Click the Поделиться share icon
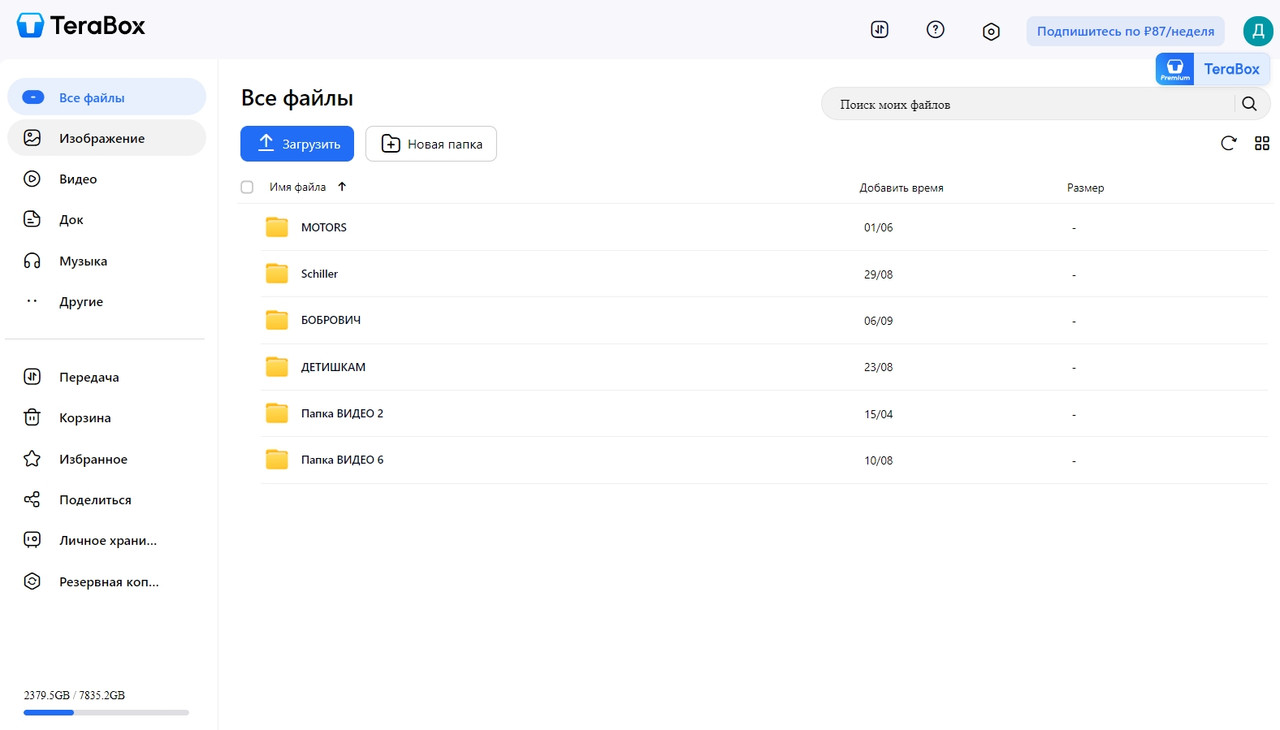This screenshot has width=1280, height=730. click(x=32, y=499)
